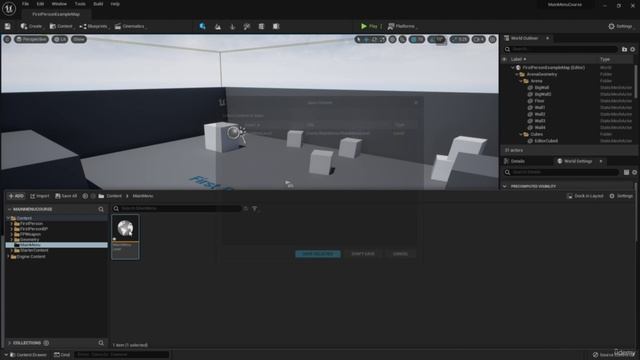Open camera speed setting

[x=479, y=40]
